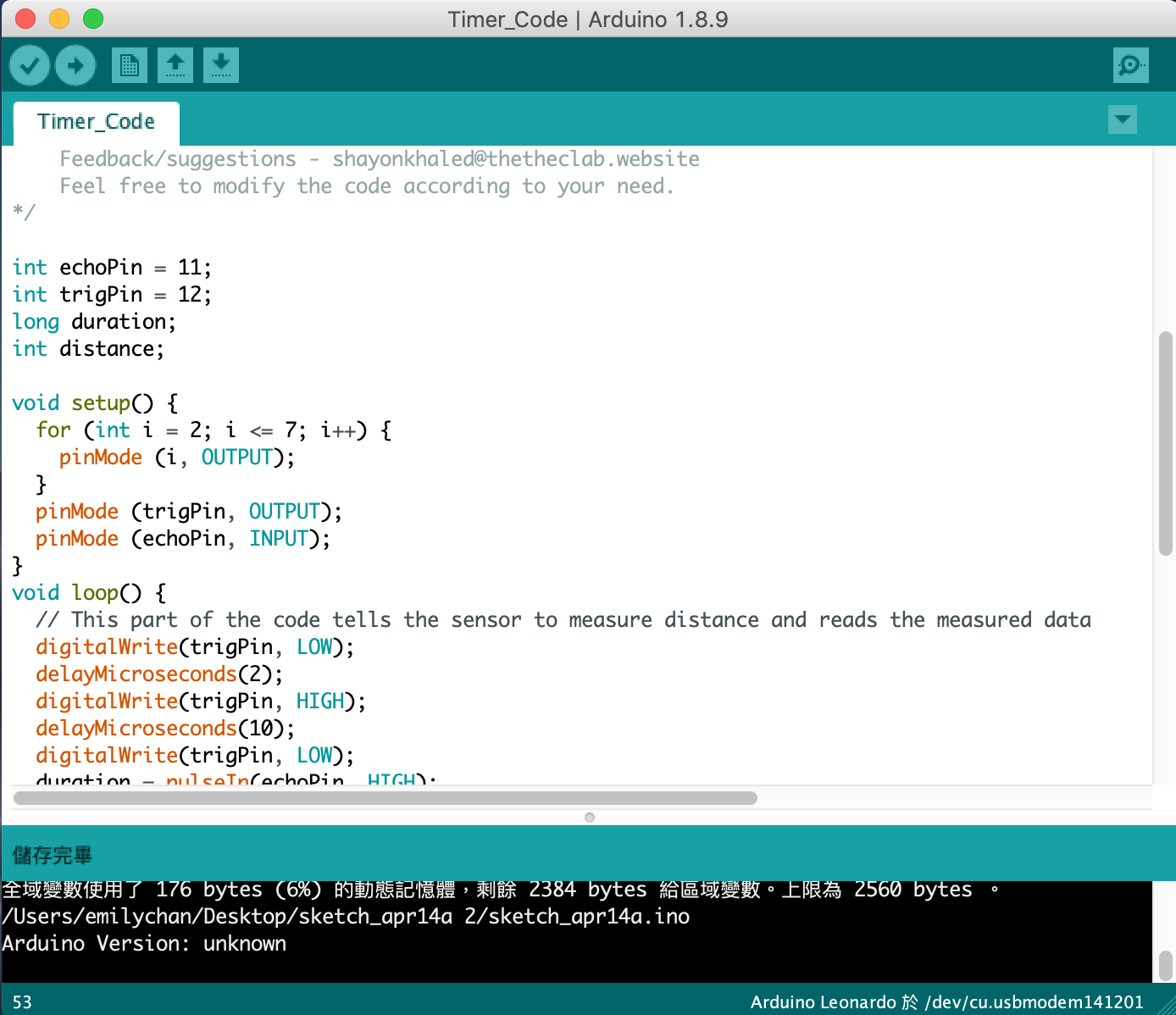Click the status message '儲存完畢'
This screenshot has height=1015, width=1176.
[x=52, y=855]
